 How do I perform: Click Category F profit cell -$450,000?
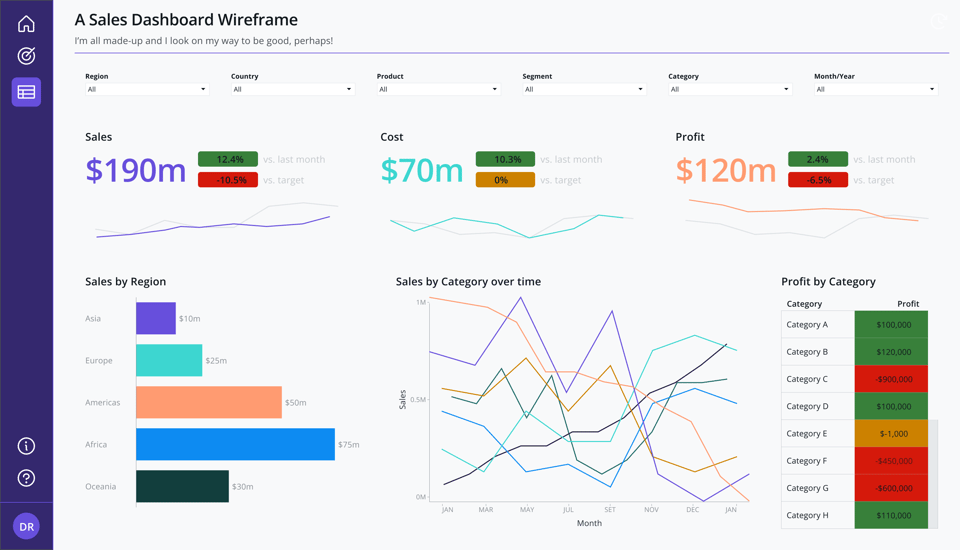tap(891, 461)
